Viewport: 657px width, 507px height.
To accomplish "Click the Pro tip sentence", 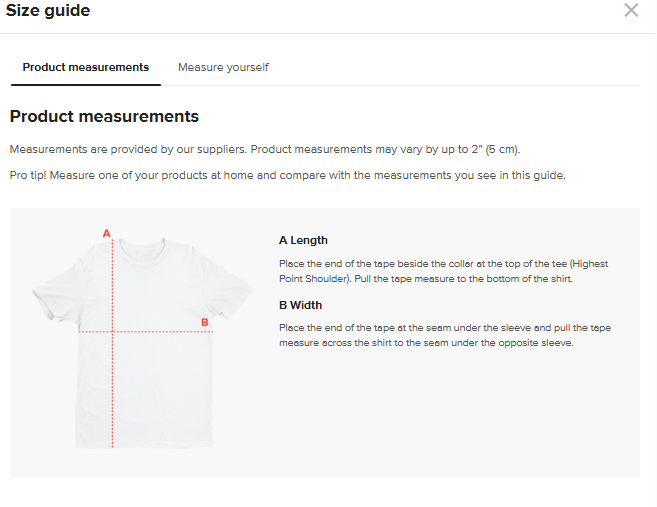I will click(x=287, y=175).
